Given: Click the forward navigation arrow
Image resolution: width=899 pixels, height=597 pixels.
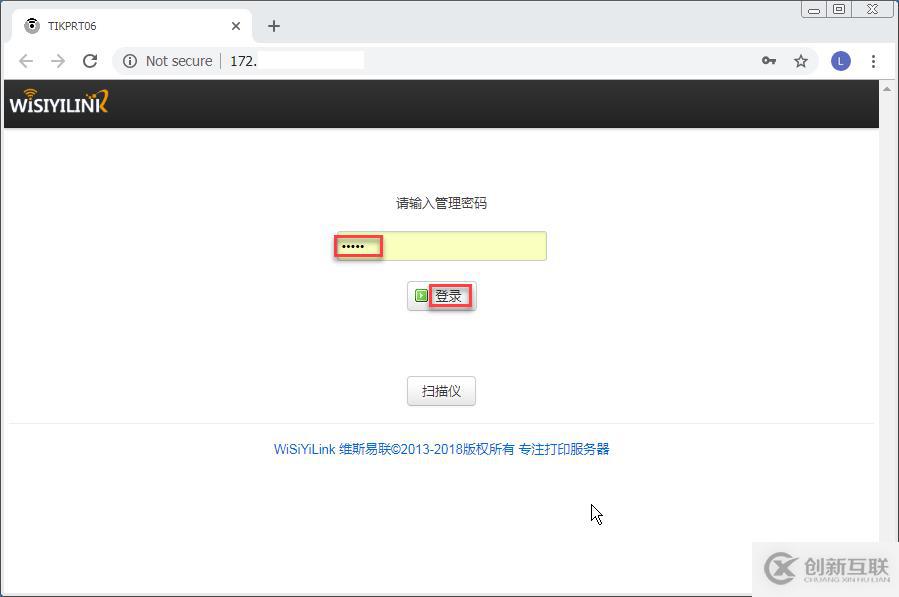Looking at the screenshot, I should pyautogui.click(x=58, y=60).
